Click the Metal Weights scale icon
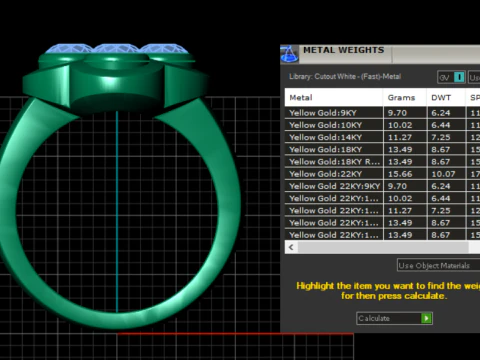The height and width of the screenshot is (360, 480). (289, 54)
